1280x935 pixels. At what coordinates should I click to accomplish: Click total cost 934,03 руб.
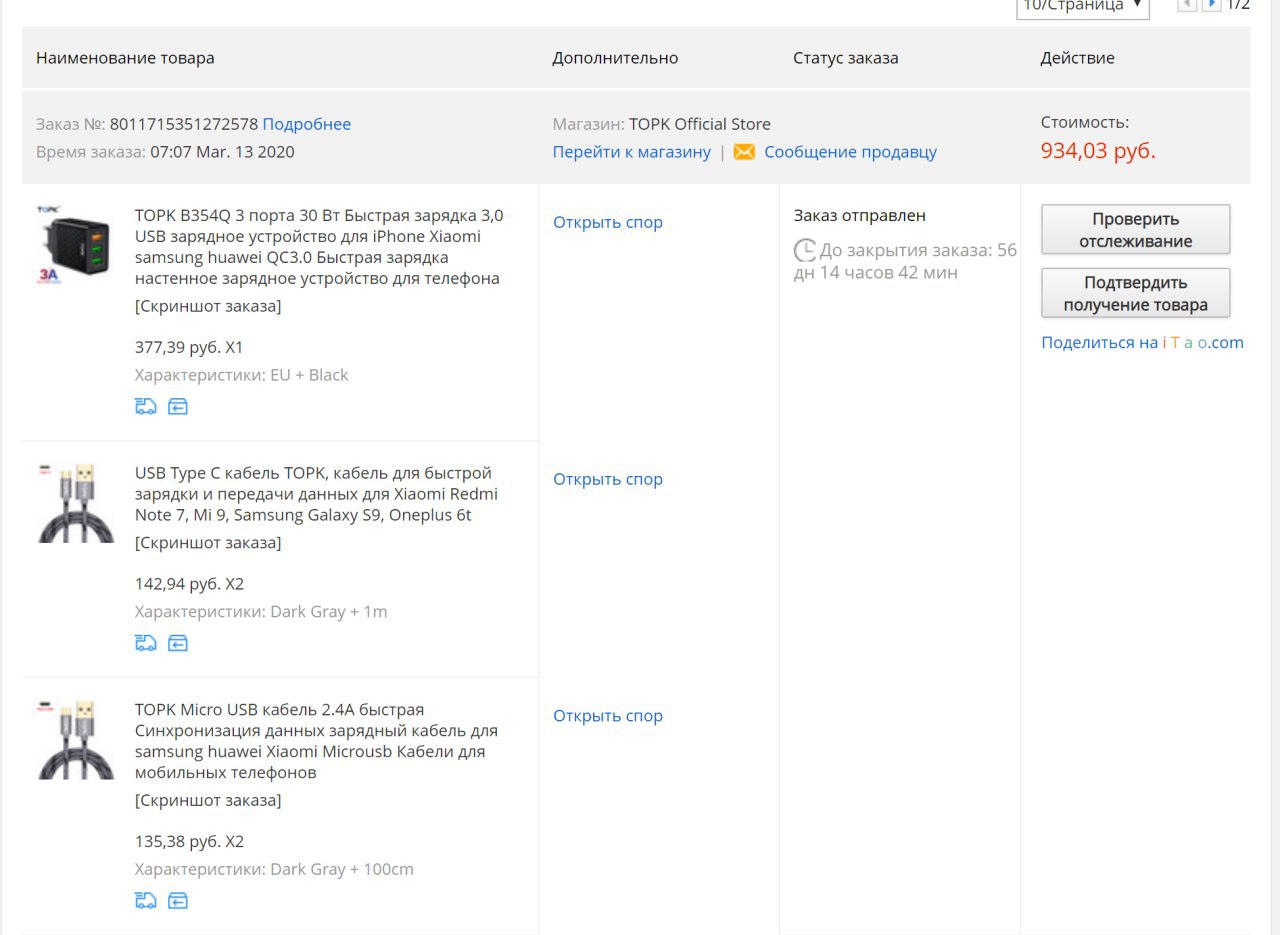click(x=1098, y=151)
